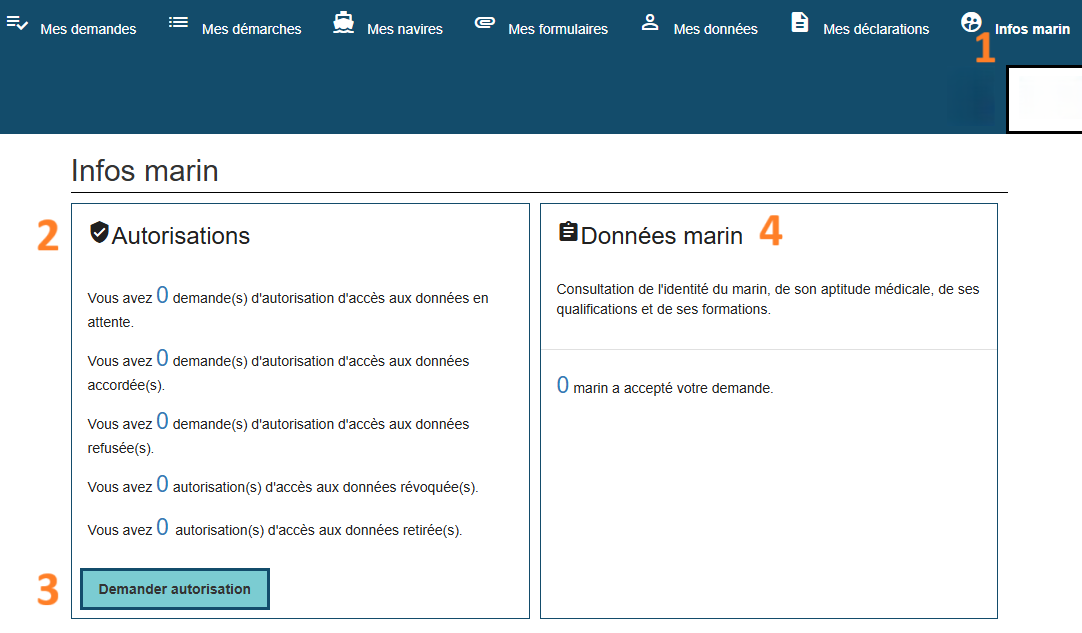Image resolution: width=1082 pixels, height=633 pixels.
Task: Click the count of marins who accepted
Action: coord(562,385)
